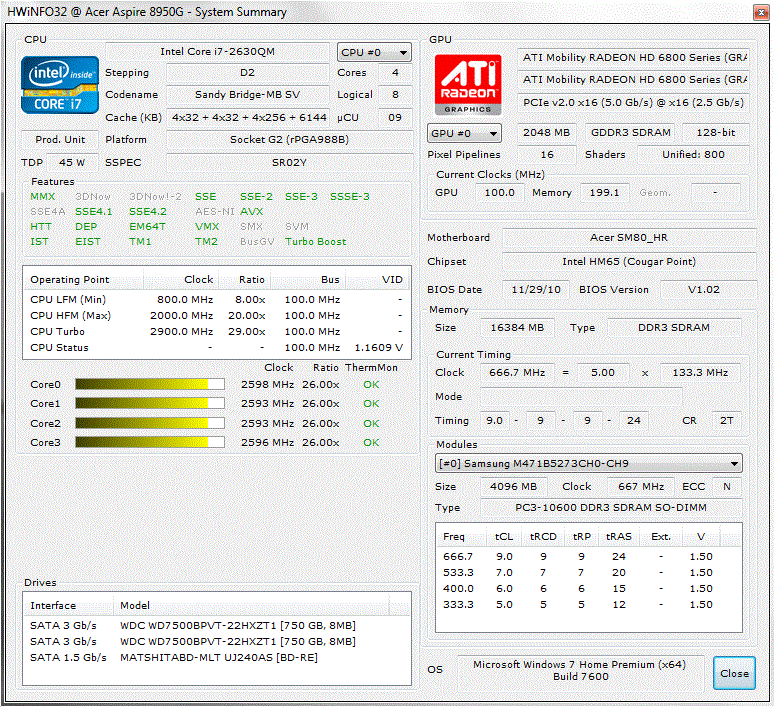
Task: Click the Microsoft Windows 7 Home Premium OS field
Action: [580, 671]
